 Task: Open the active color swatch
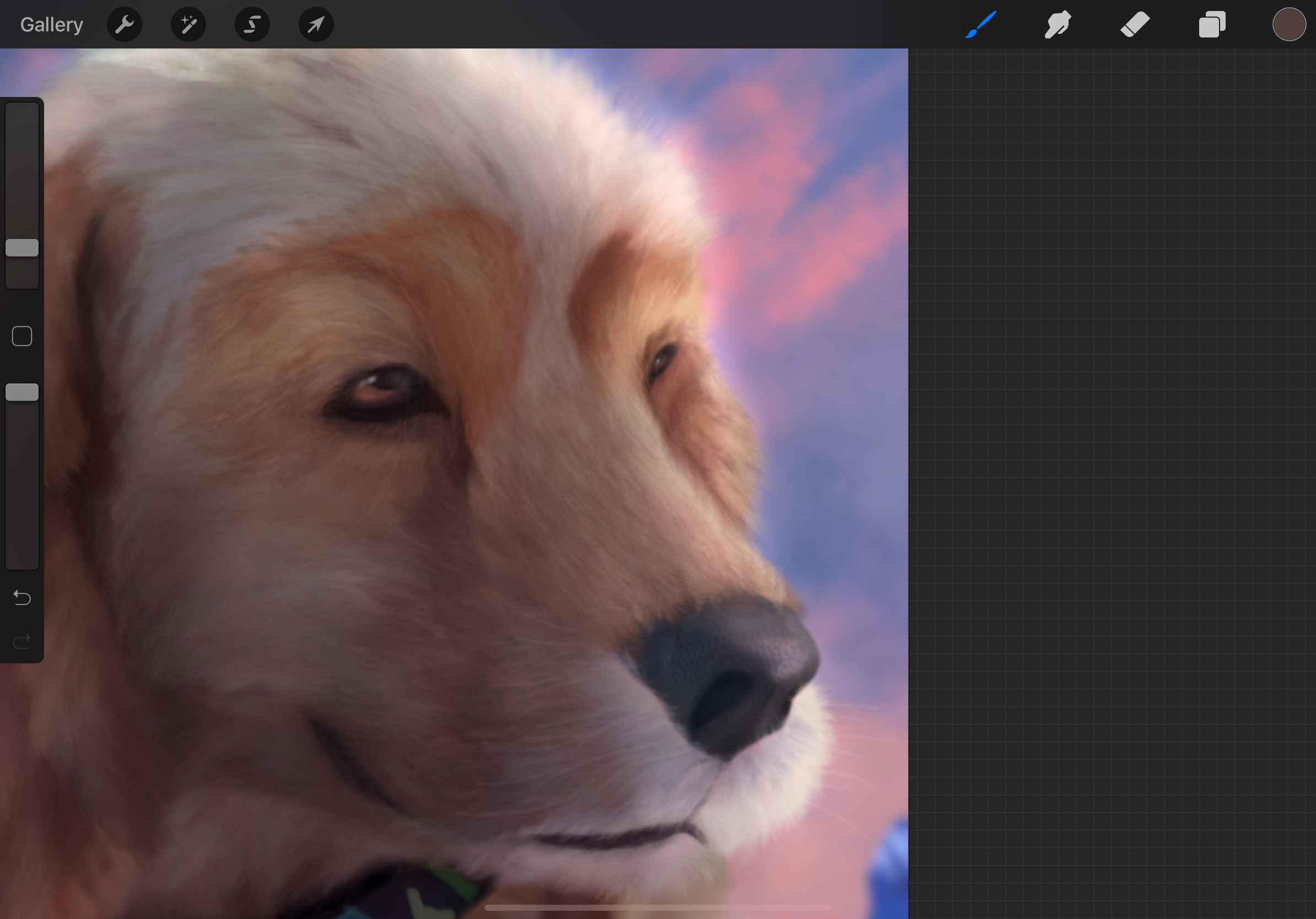tap(1289, 25)
